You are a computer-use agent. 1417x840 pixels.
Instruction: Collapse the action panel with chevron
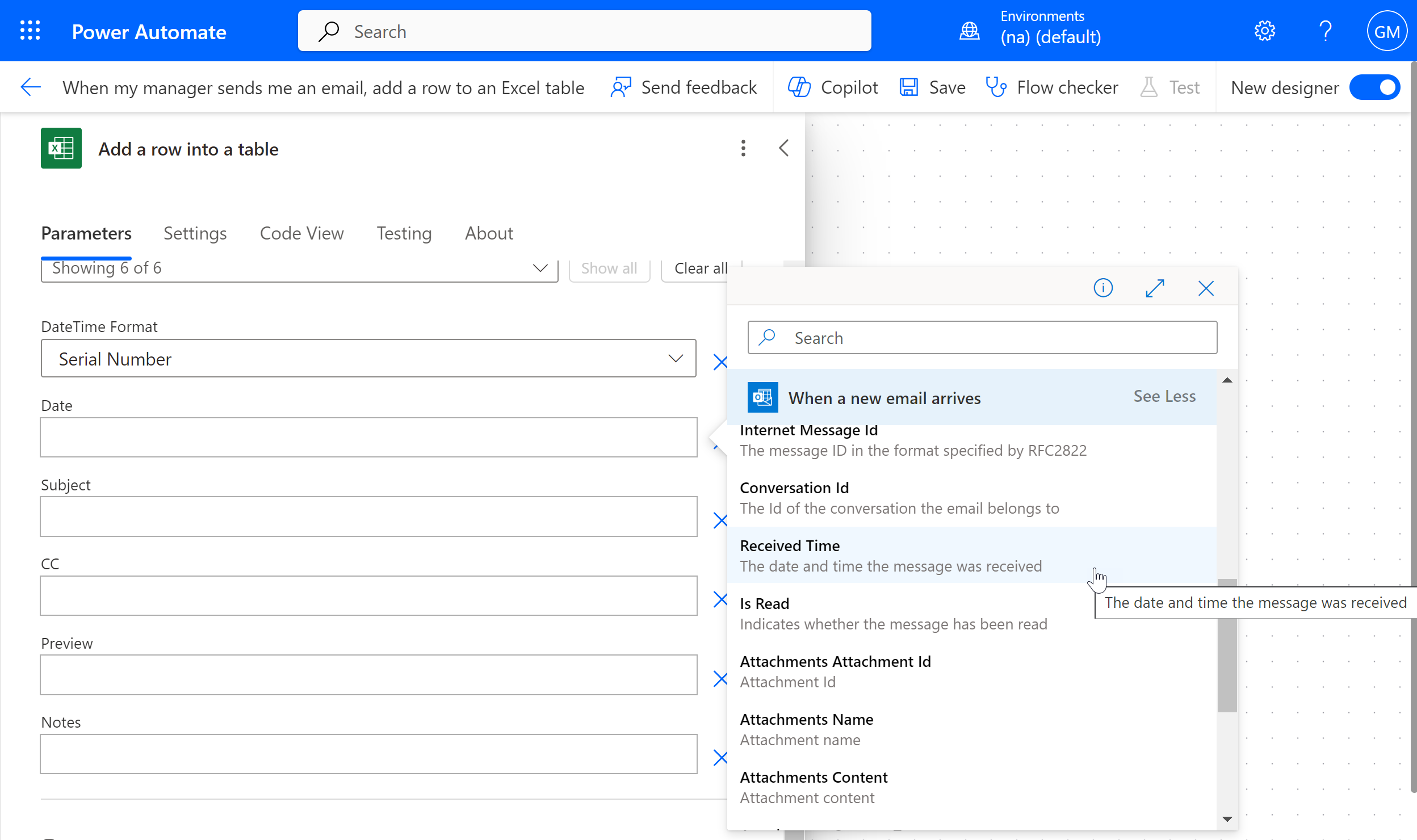click(x=783, y=149)
